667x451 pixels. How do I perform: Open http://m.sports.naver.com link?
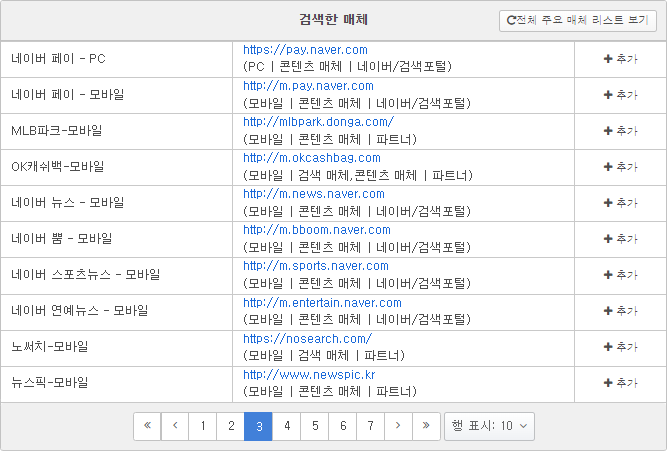316,266
